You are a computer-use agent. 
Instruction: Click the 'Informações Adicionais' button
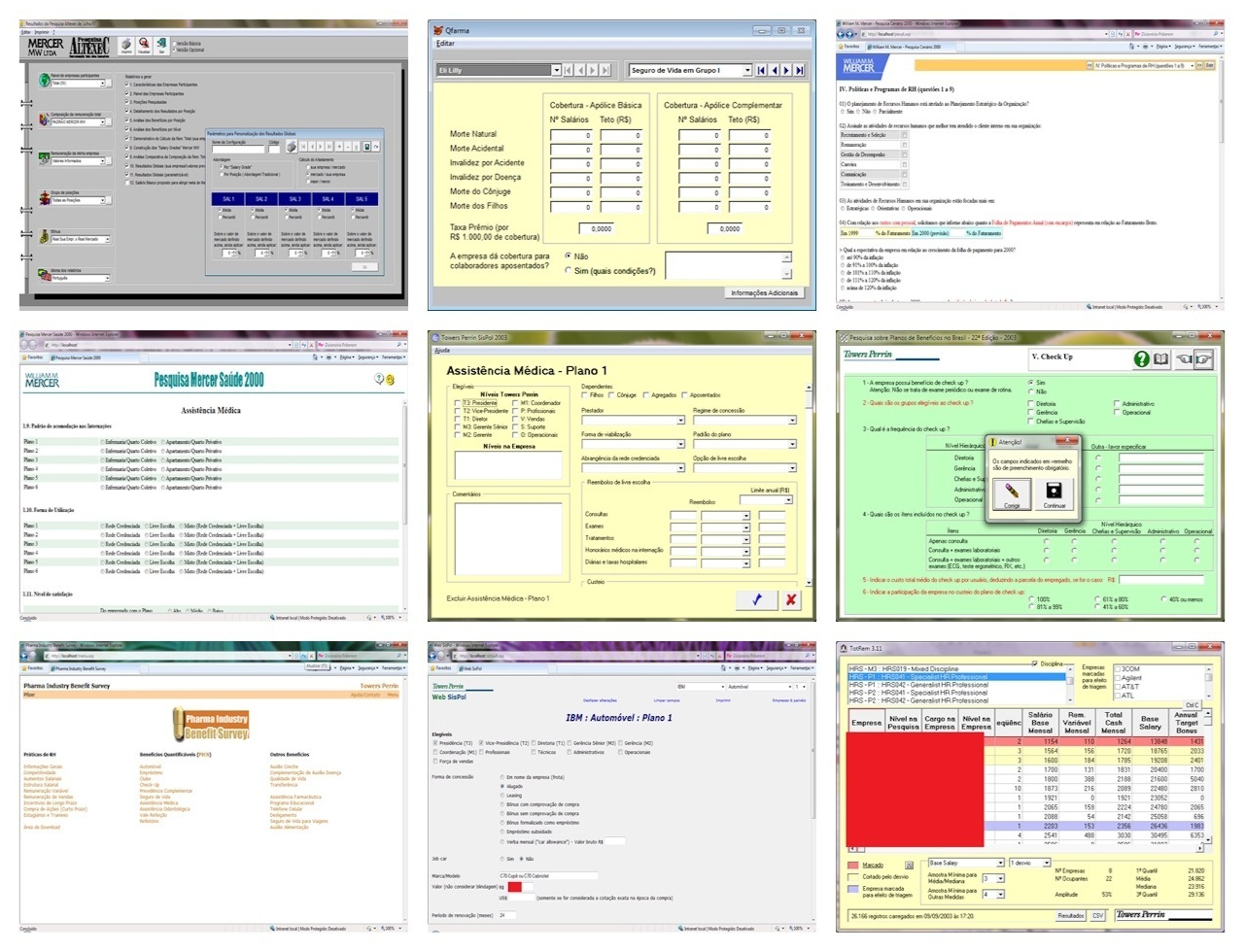coord(764,292)
